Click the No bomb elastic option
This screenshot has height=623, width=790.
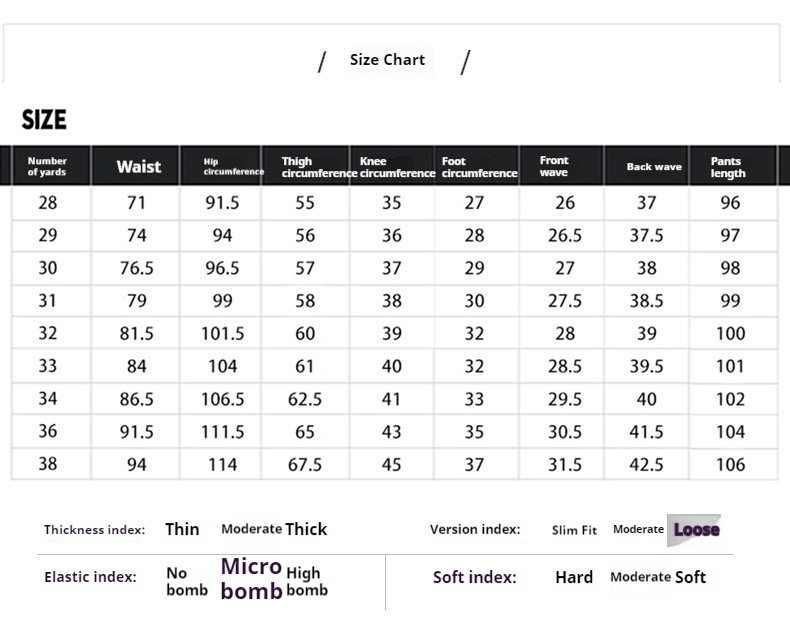(x=187, y=581)
